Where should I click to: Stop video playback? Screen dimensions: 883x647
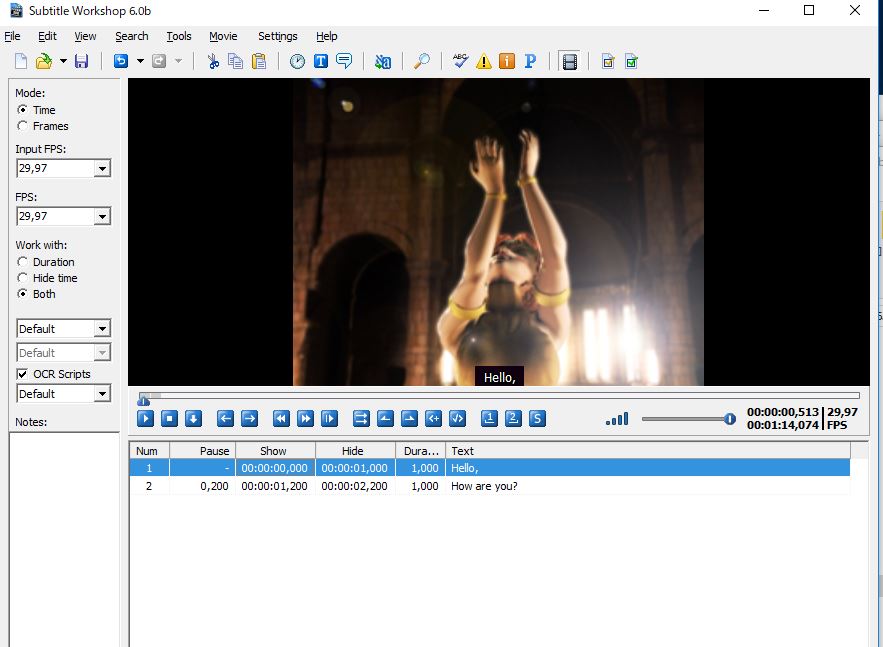coord(170,418)
